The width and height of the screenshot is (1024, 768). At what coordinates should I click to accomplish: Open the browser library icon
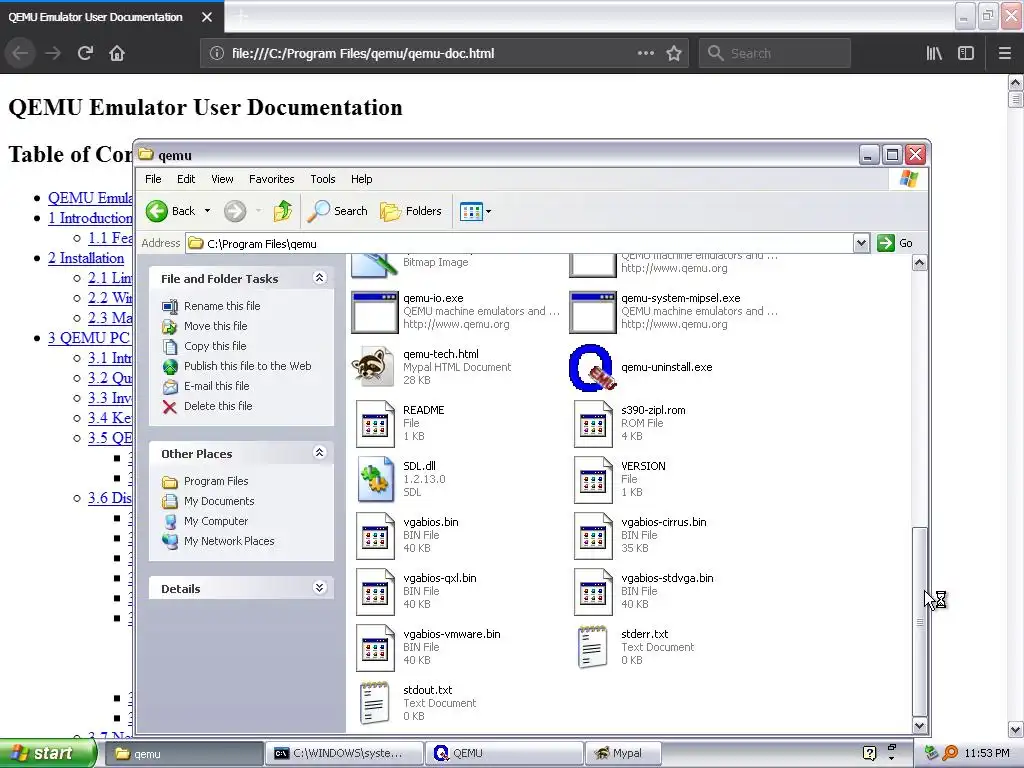[934, 53]
